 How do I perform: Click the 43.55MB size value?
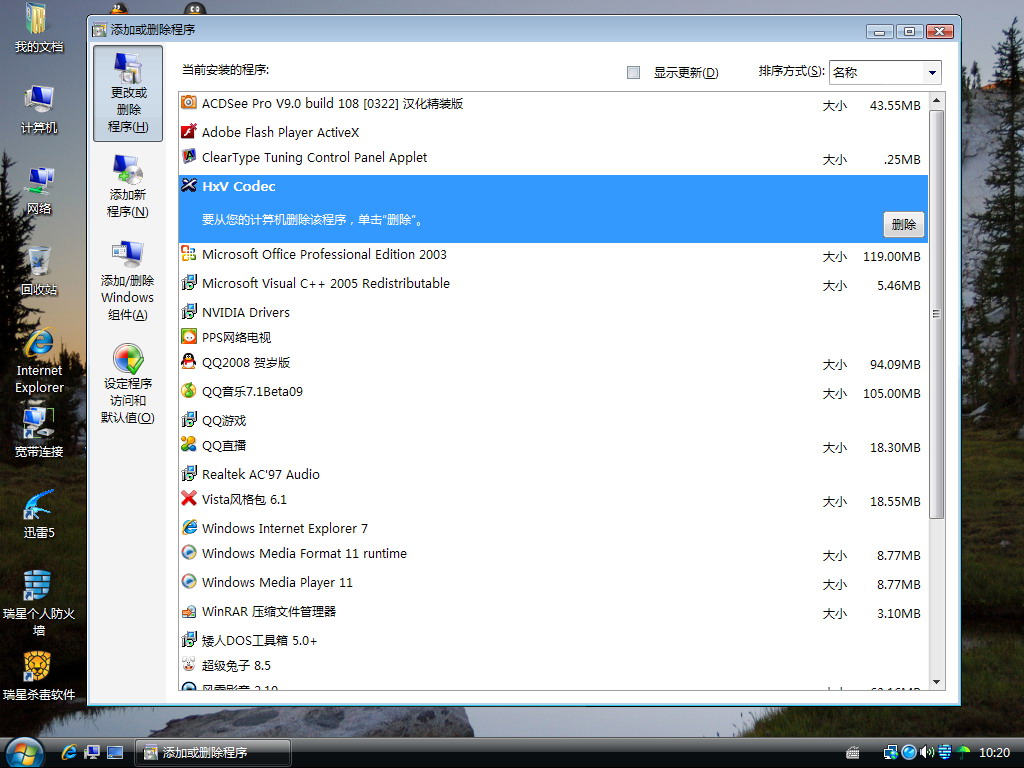click(x=895, y=106)
